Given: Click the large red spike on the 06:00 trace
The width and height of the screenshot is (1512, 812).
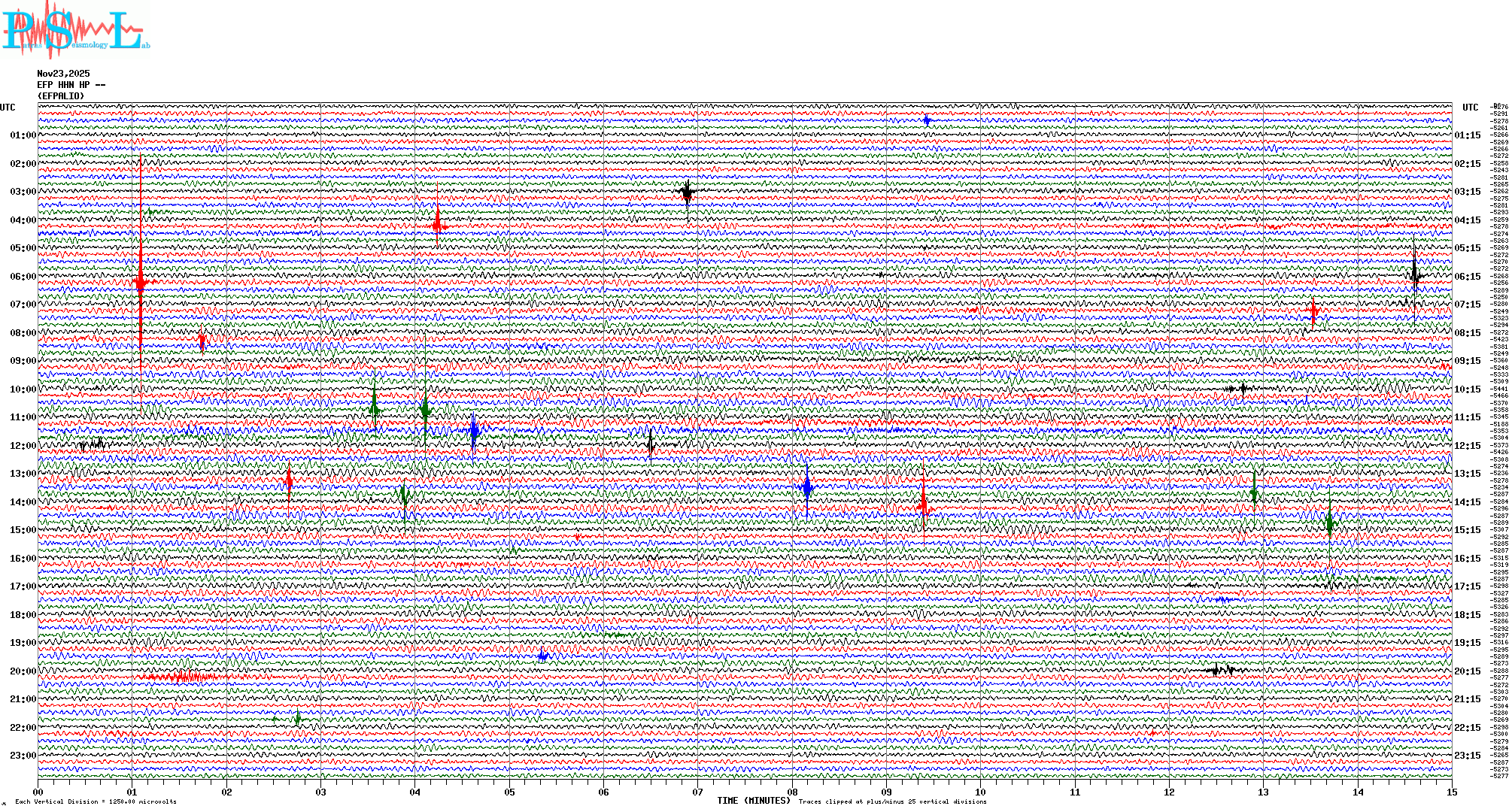Looking at the screenshot, I should pyautogui.click(x=140, y=282).
